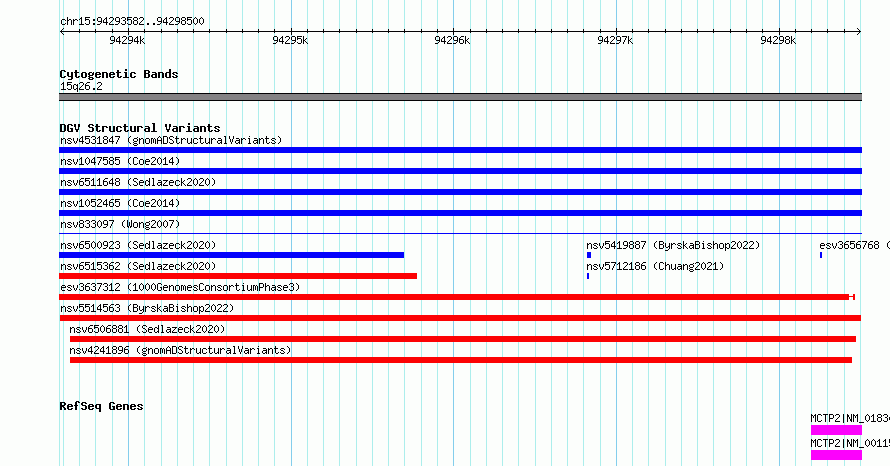Select the small blue marker under esv3656768

tap(821, 255)
